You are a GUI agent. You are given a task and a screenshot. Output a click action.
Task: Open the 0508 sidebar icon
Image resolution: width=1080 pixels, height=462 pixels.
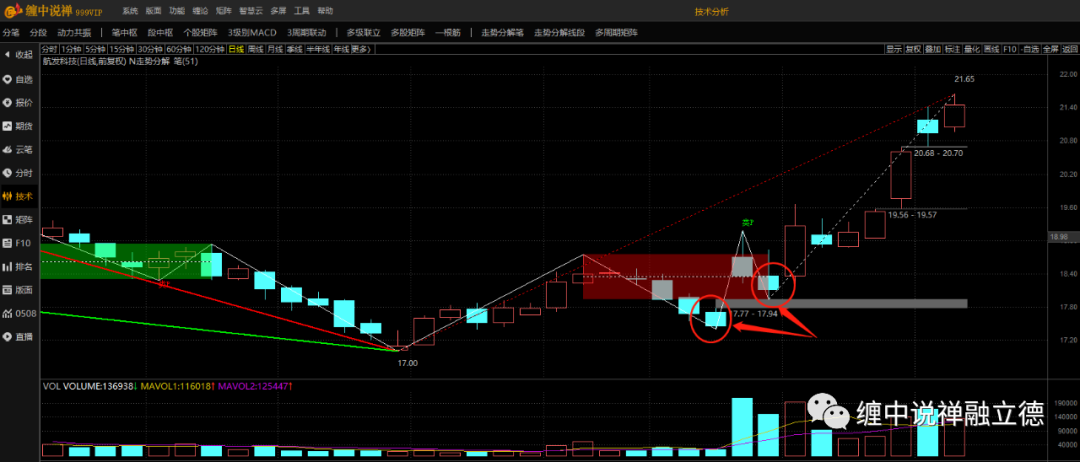[19, 313]
